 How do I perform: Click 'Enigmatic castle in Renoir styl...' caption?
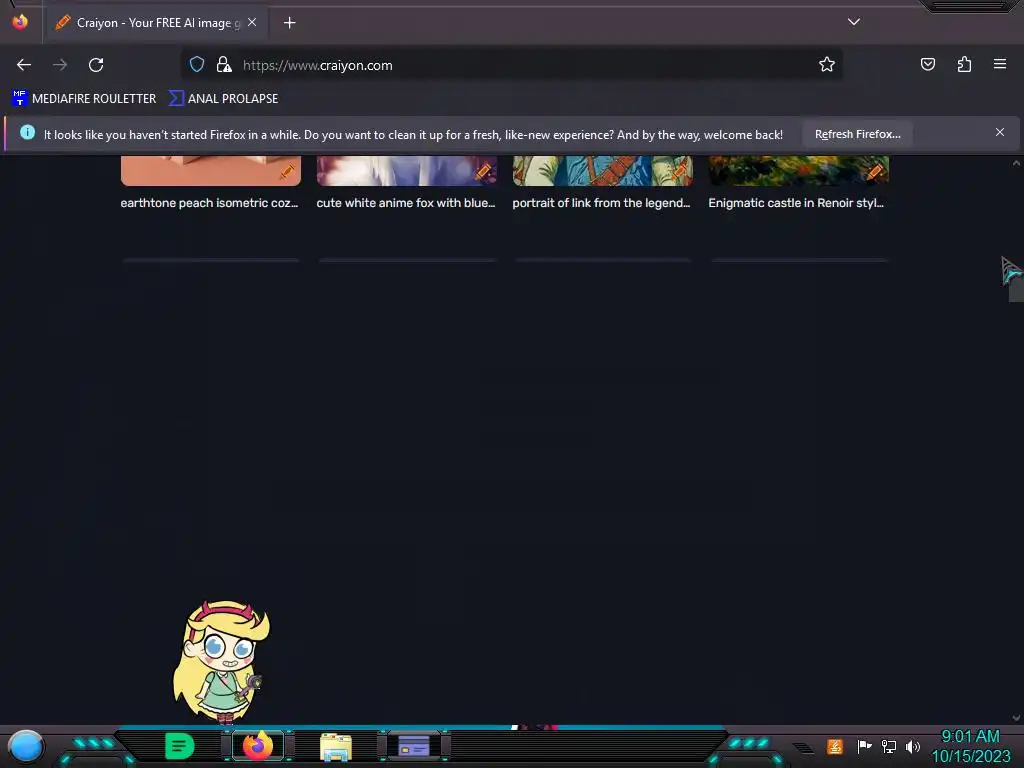(796, 203)
